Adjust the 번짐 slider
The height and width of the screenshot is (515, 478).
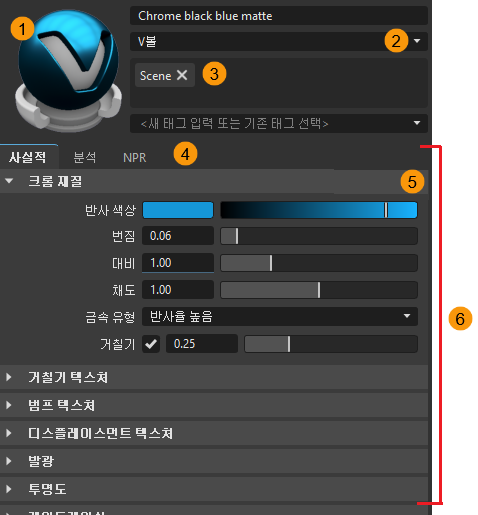[x=319, y=236]
